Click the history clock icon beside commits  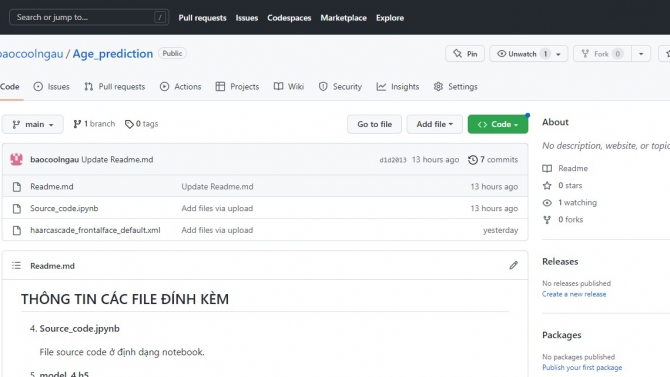click(x=473, y=160)
